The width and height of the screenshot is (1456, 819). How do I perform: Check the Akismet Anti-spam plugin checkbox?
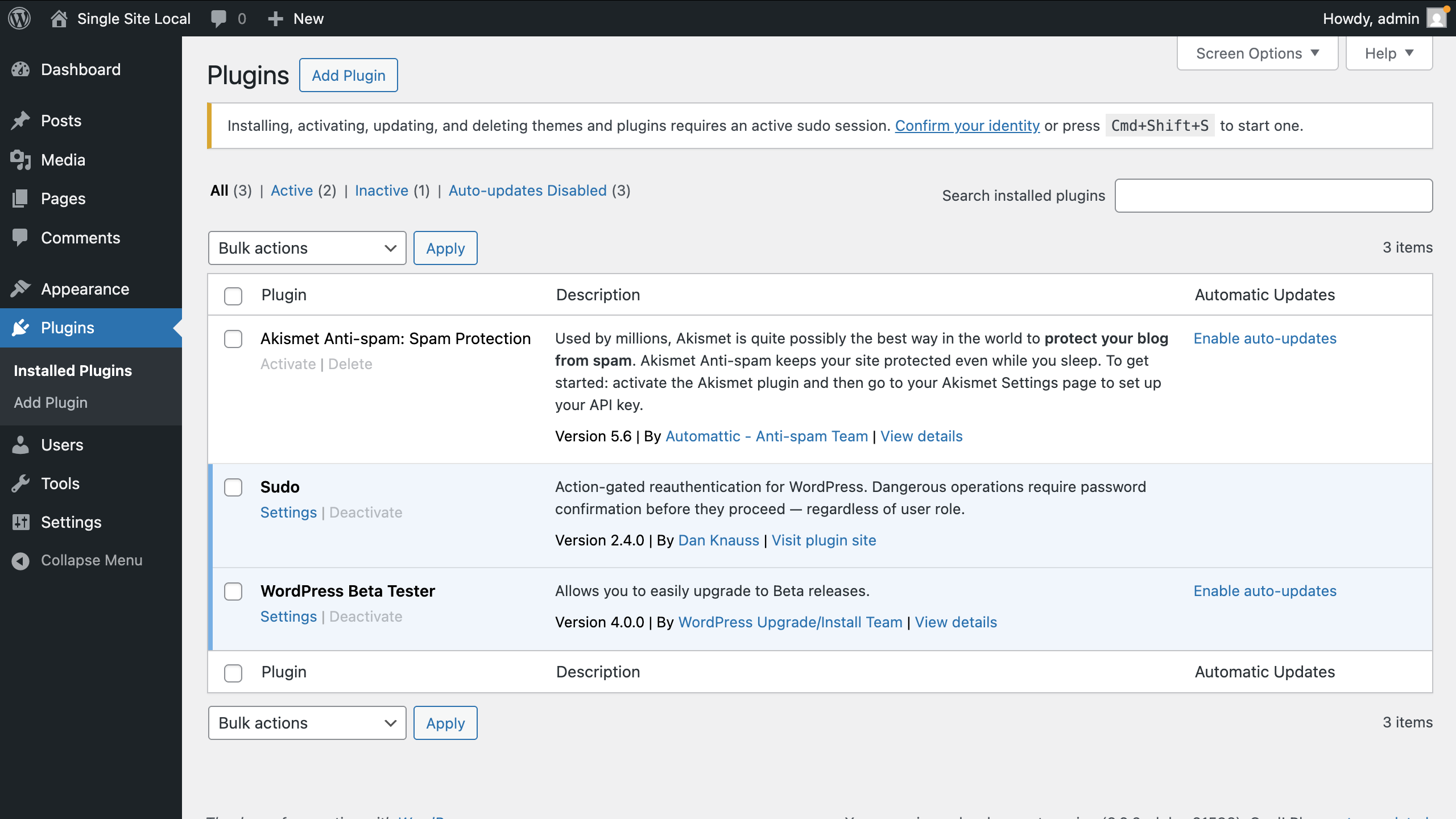click(x=233, y=339)
